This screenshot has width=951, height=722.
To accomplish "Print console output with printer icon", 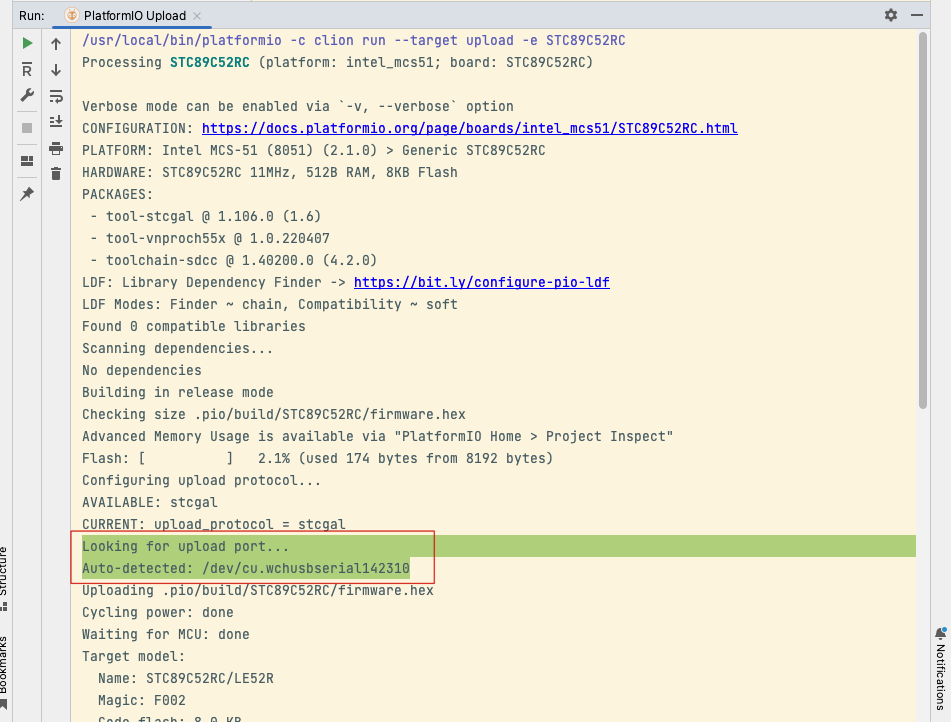I will pyautogui.click(x=56, y=148).
